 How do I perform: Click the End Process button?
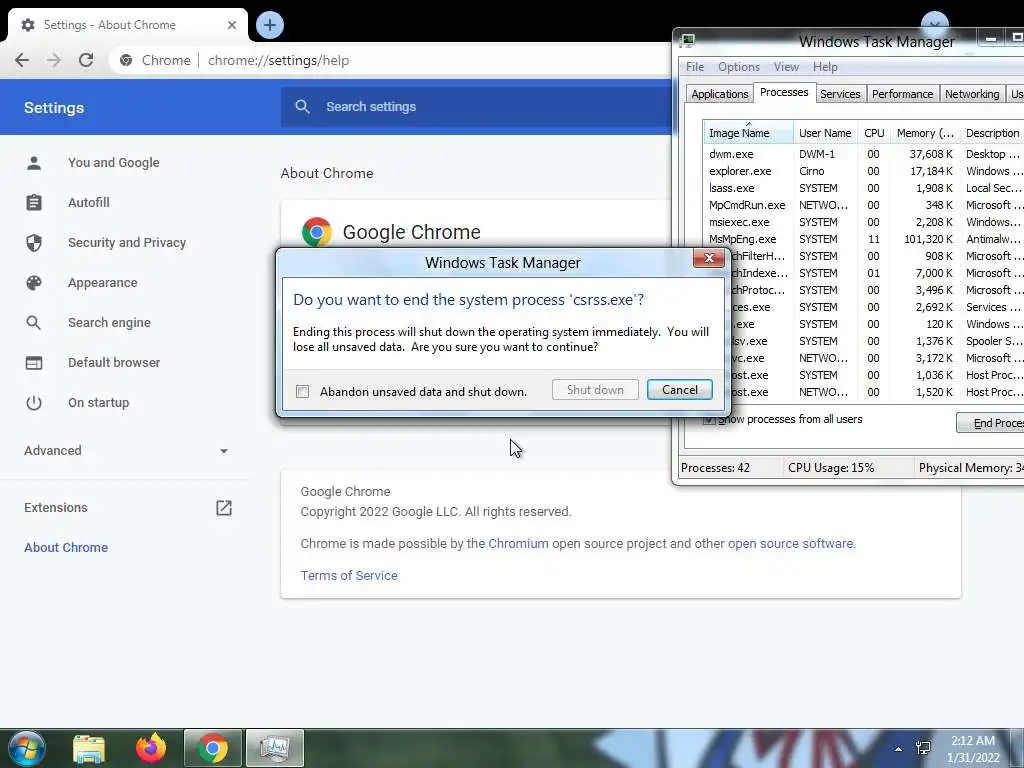[x=991, y=423]
